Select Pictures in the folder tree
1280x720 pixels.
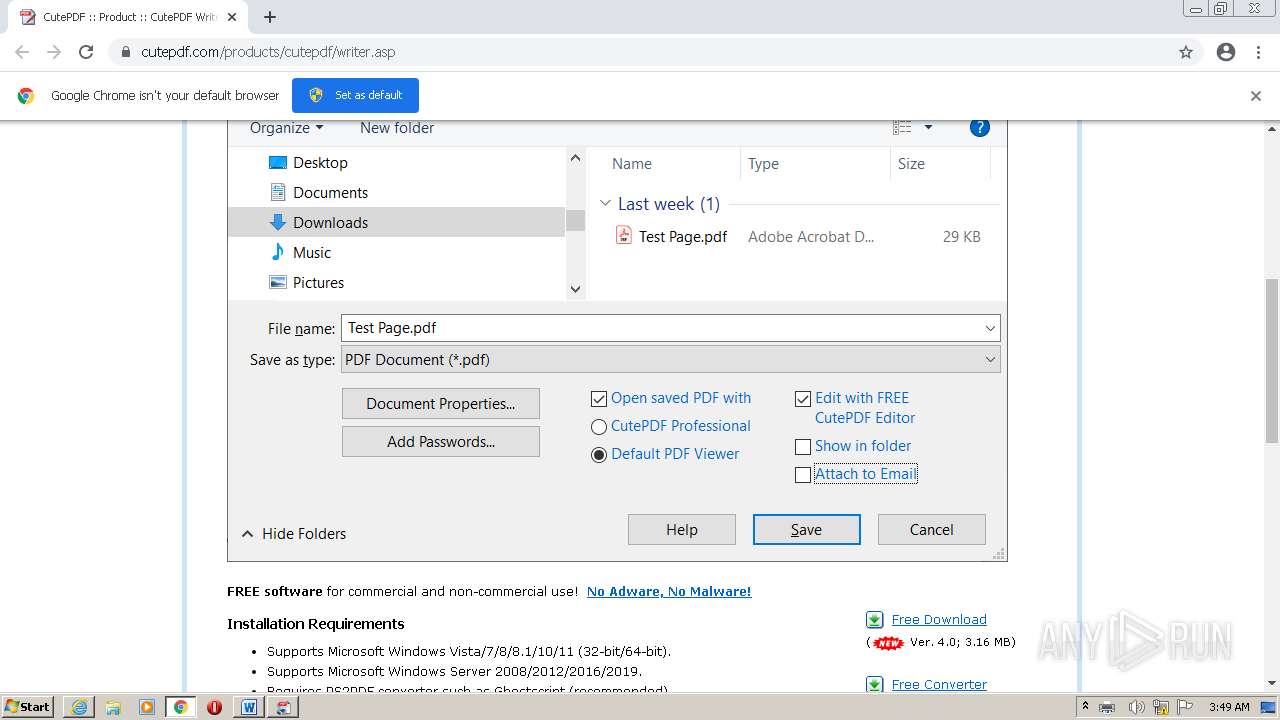coord(318,283)
